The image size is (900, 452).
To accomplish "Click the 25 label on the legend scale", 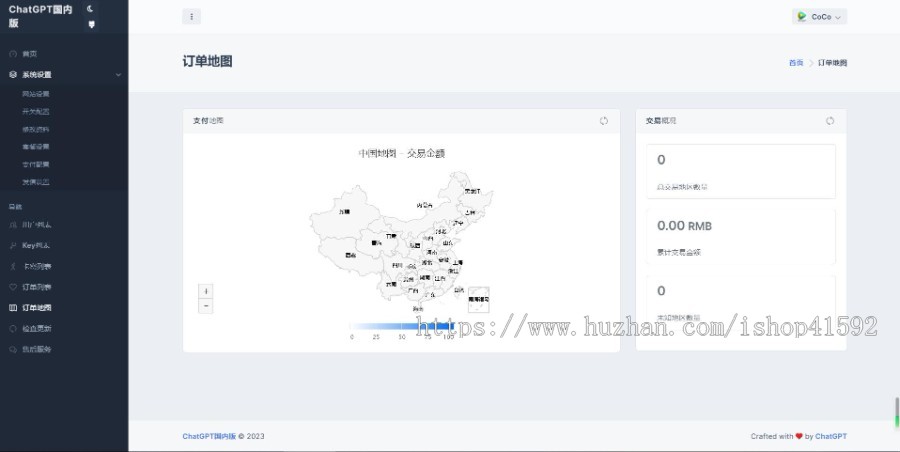I will [x=376, y=337].
